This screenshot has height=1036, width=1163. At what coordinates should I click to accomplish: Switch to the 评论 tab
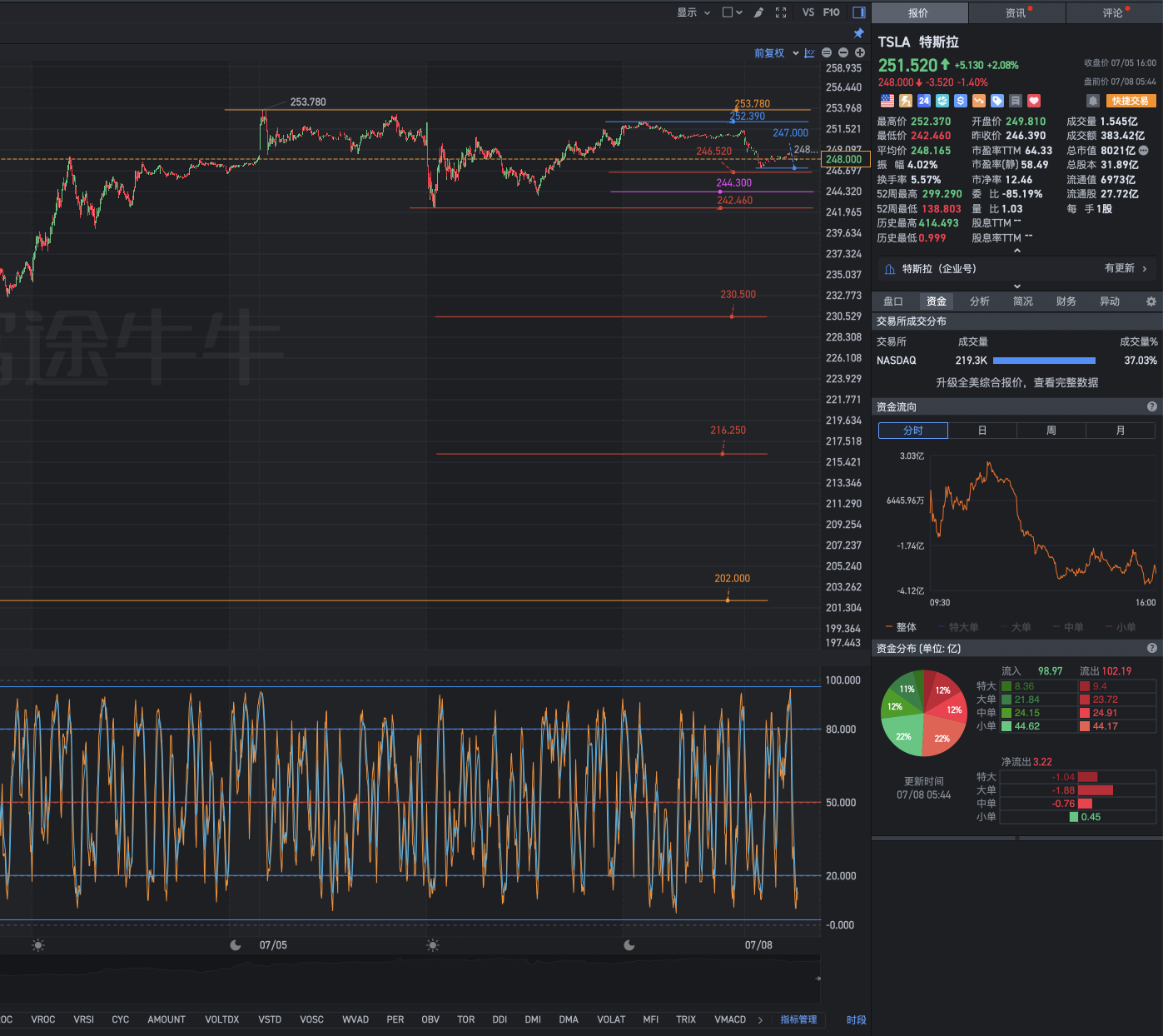[x=1114, y=12]
